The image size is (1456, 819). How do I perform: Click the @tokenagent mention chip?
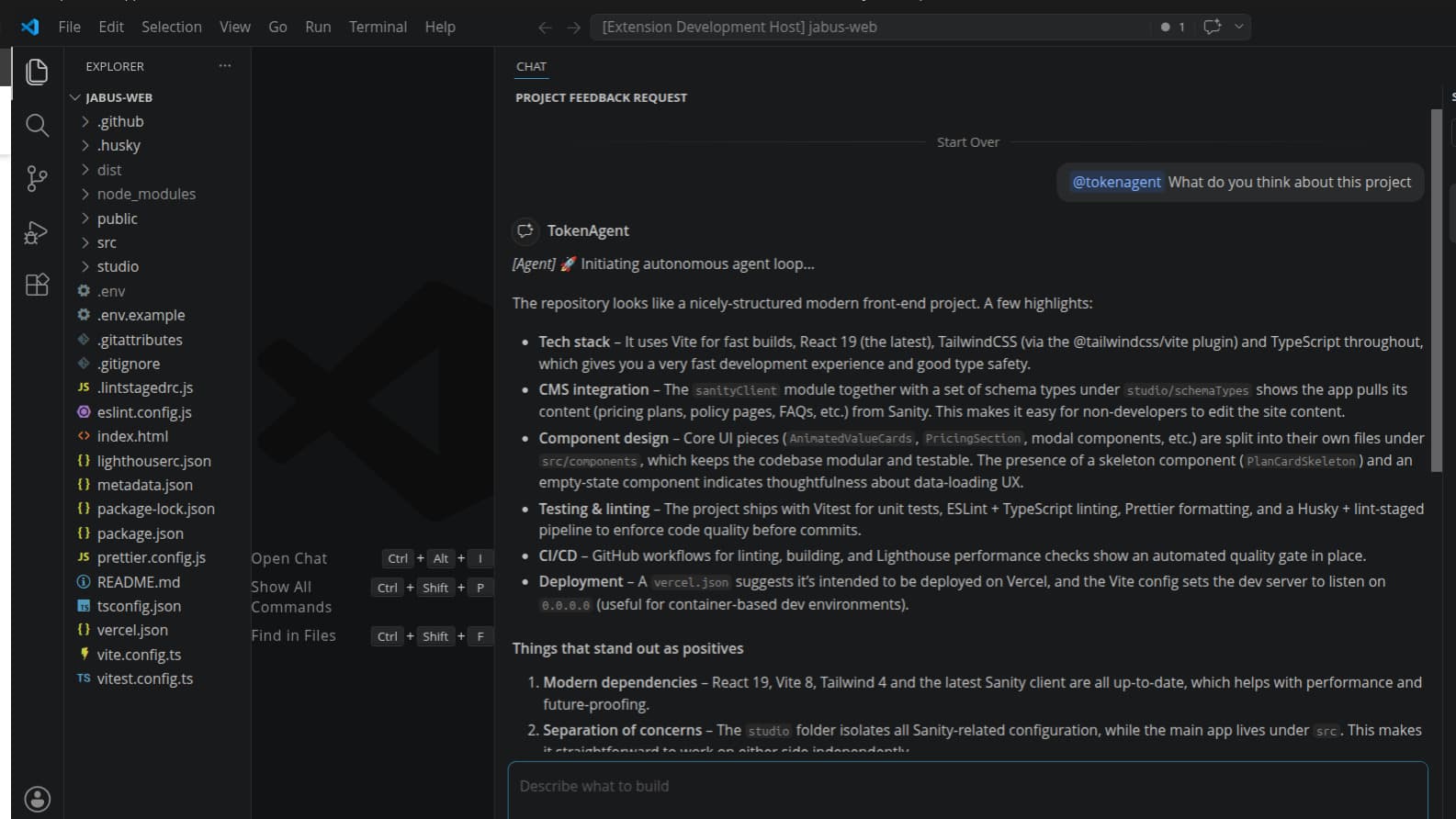point(1116,182)
